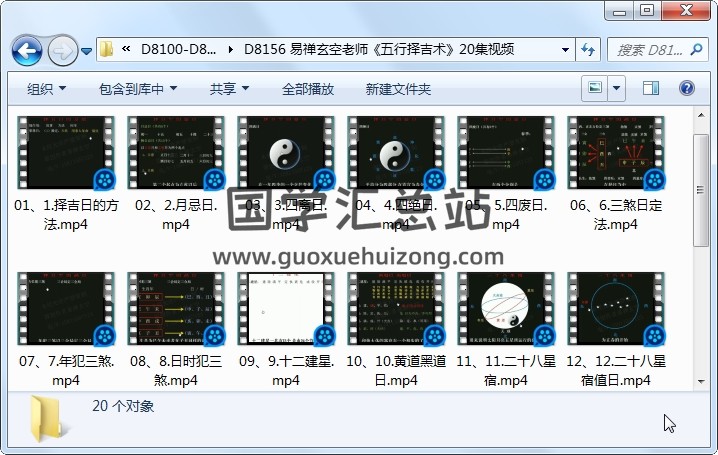Image resolution: width=718 pixels, height=455 pixels.
Task: Click the magnifier search icon
Action: point(696,49)
